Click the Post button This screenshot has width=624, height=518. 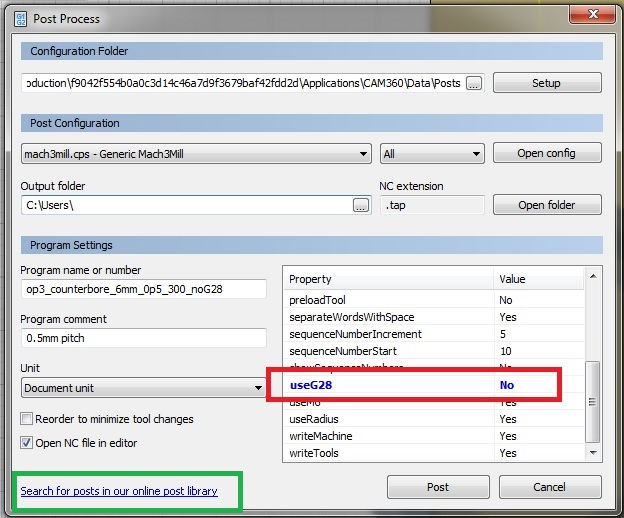coord(437,488)
